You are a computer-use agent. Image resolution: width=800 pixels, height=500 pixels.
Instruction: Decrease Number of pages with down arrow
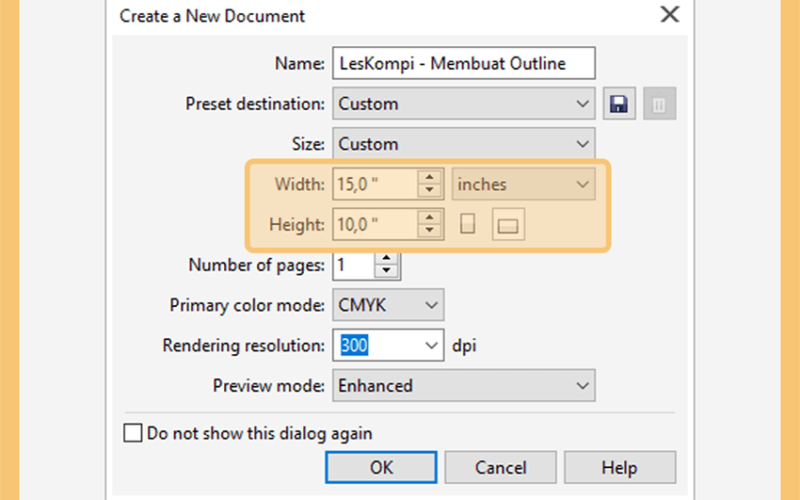(387, 271)
